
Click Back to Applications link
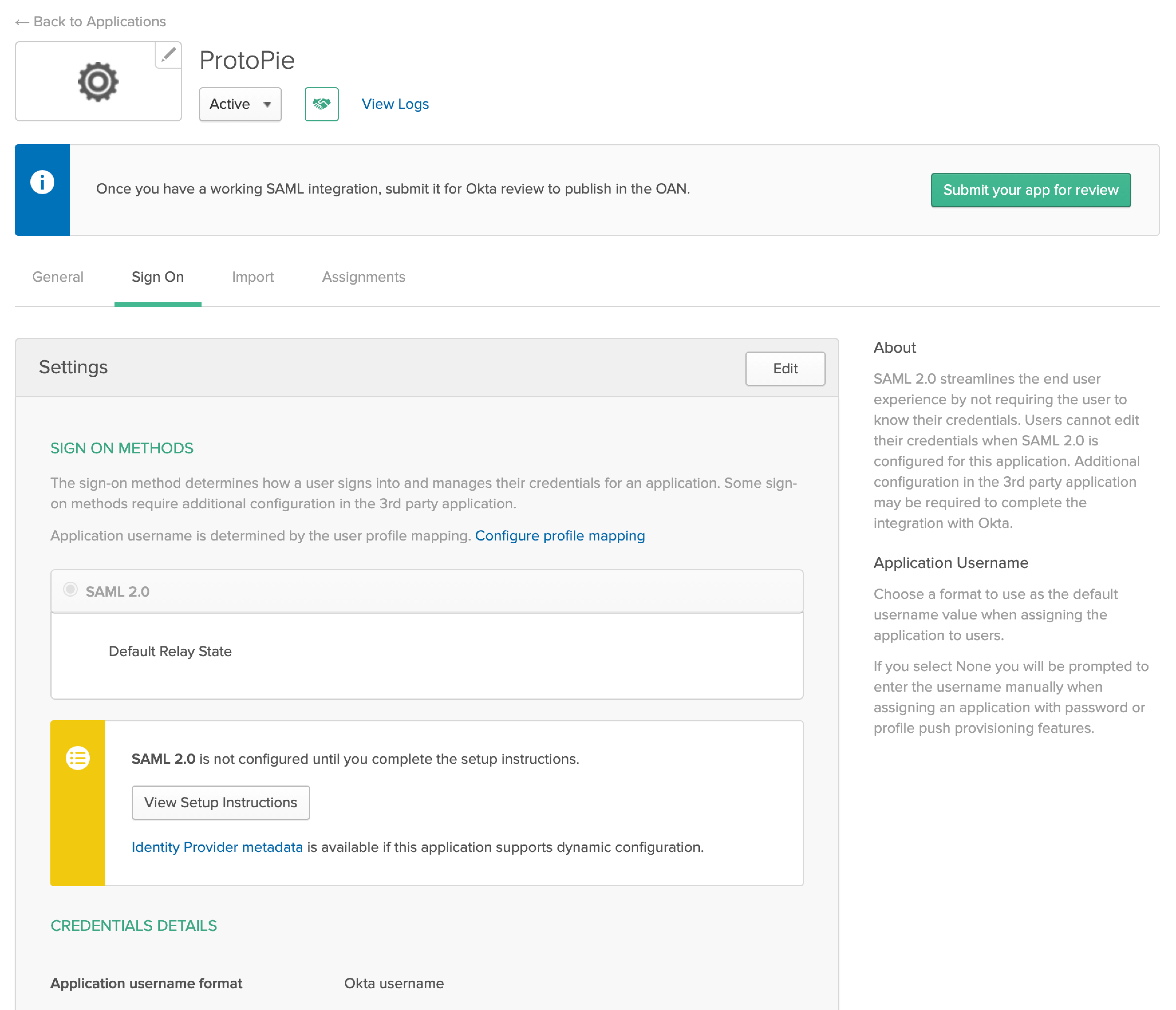99,22
